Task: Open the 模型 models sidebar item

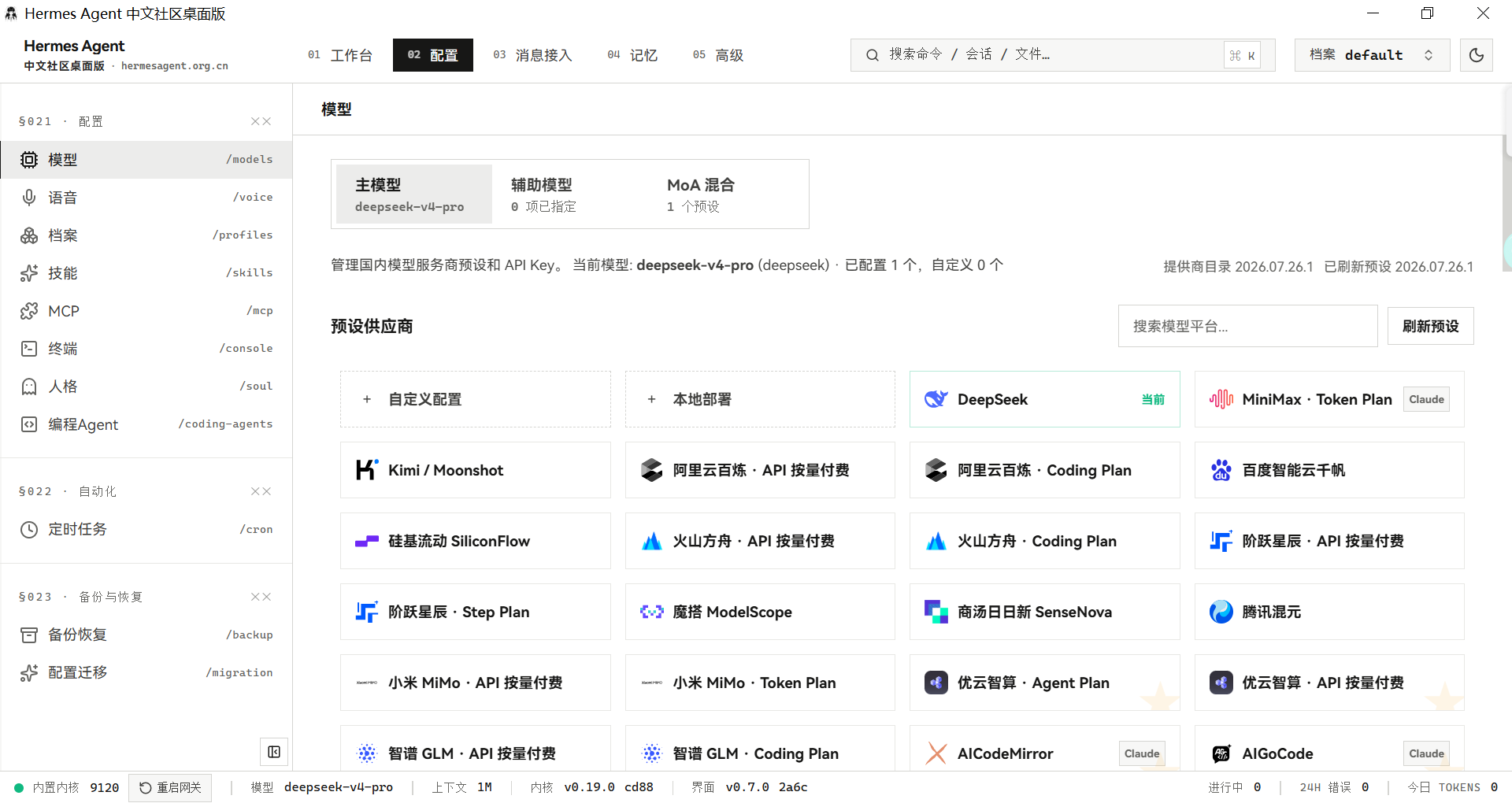Action: click(x=146, y=160)
